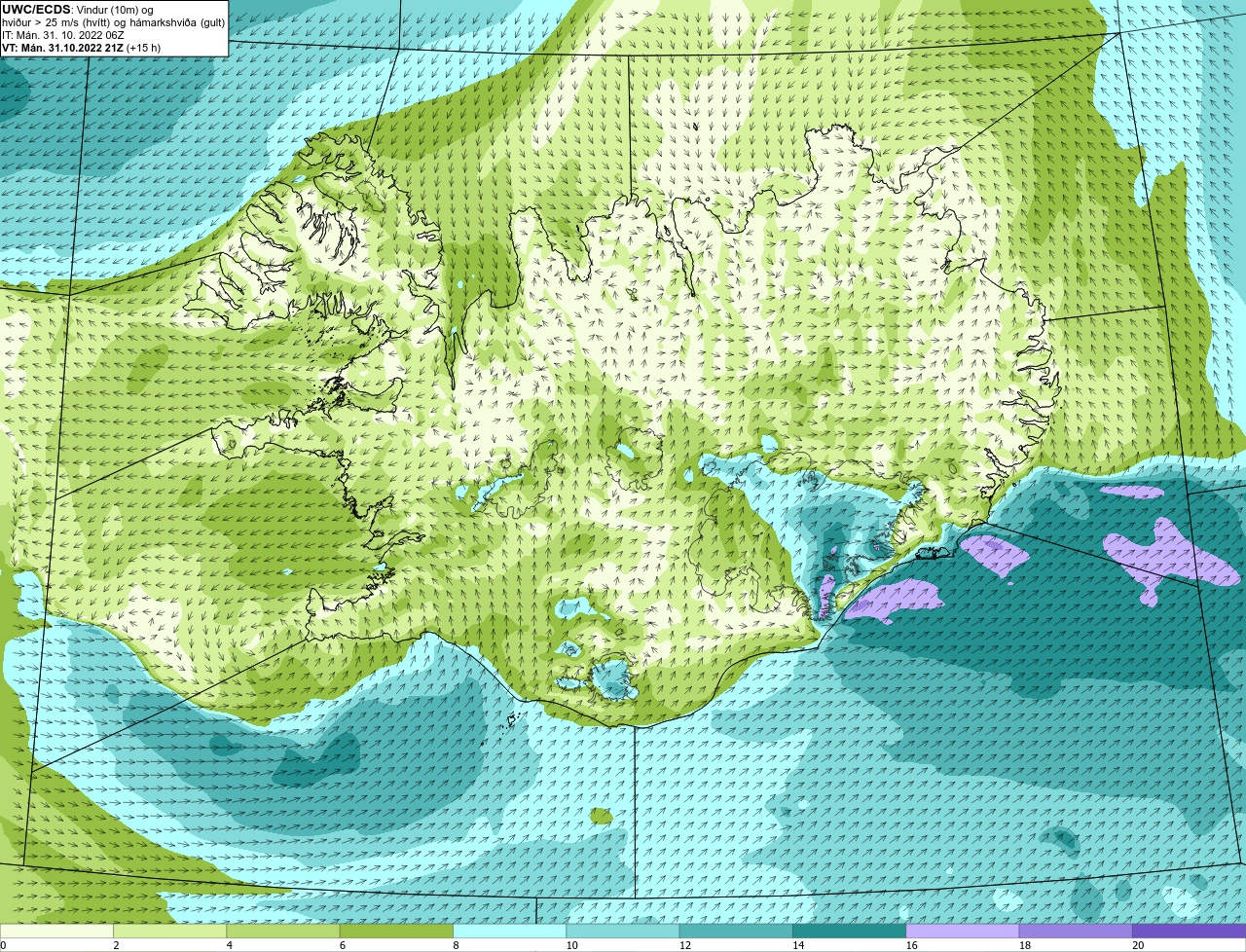Click the medium purple 18–20 m/s scale swatch
Viewport: 1246px width, 952px height.
click(x=1076, y=931)
